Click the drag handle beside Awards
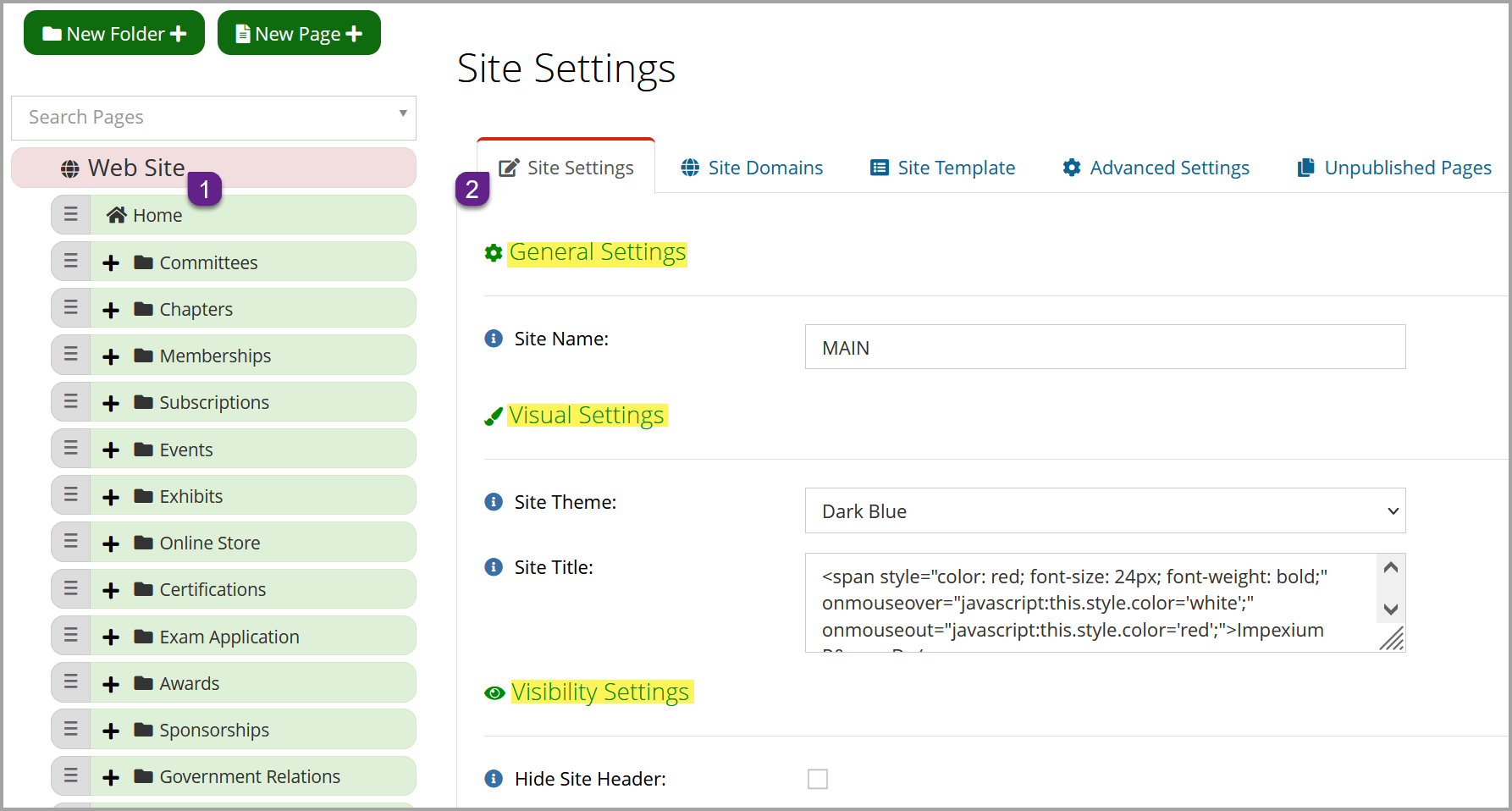The height and width of the screenshot is (811, 1512). [x=71, y=682]
